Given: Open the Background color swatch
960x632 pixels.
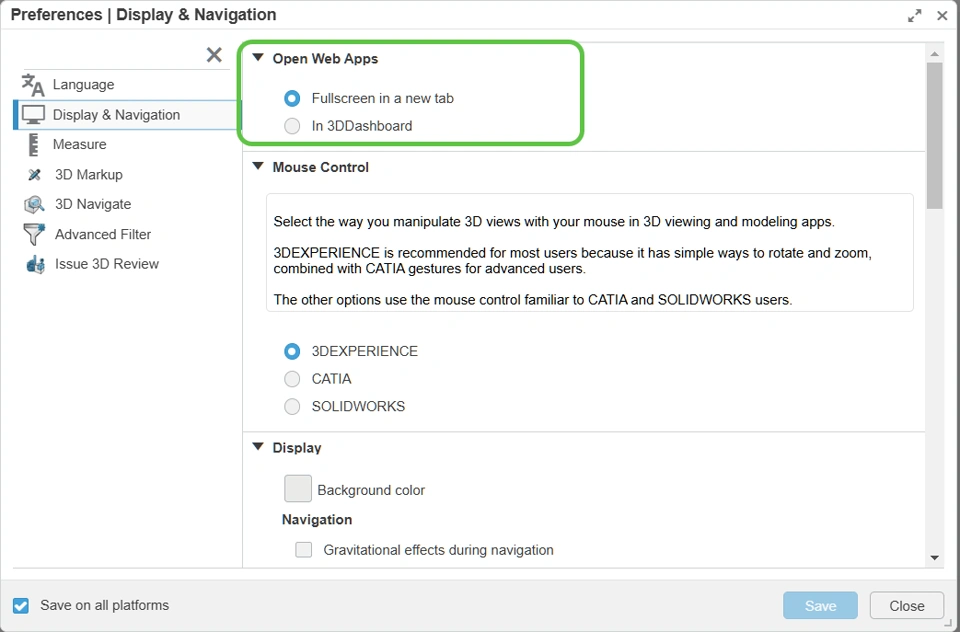Looking at the screenshot, I should [x=298, y=489].
